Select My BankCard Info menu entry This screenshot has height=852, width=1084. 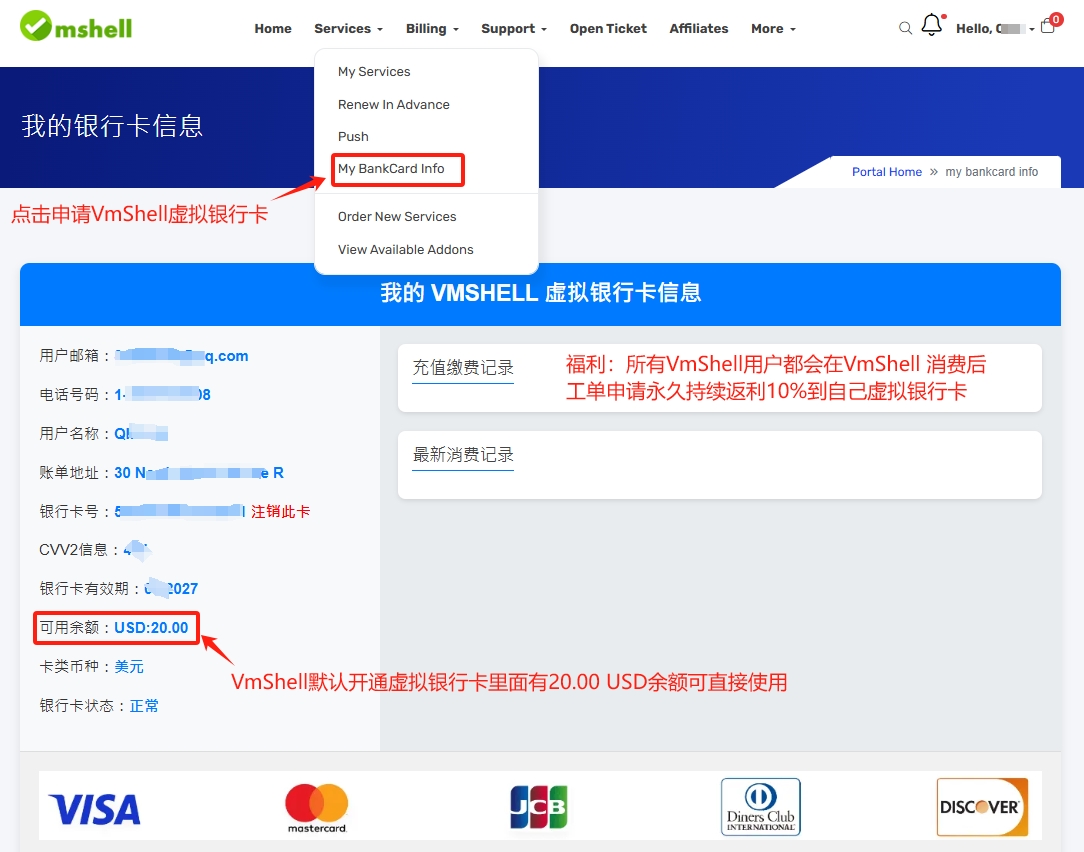point(391,169)
